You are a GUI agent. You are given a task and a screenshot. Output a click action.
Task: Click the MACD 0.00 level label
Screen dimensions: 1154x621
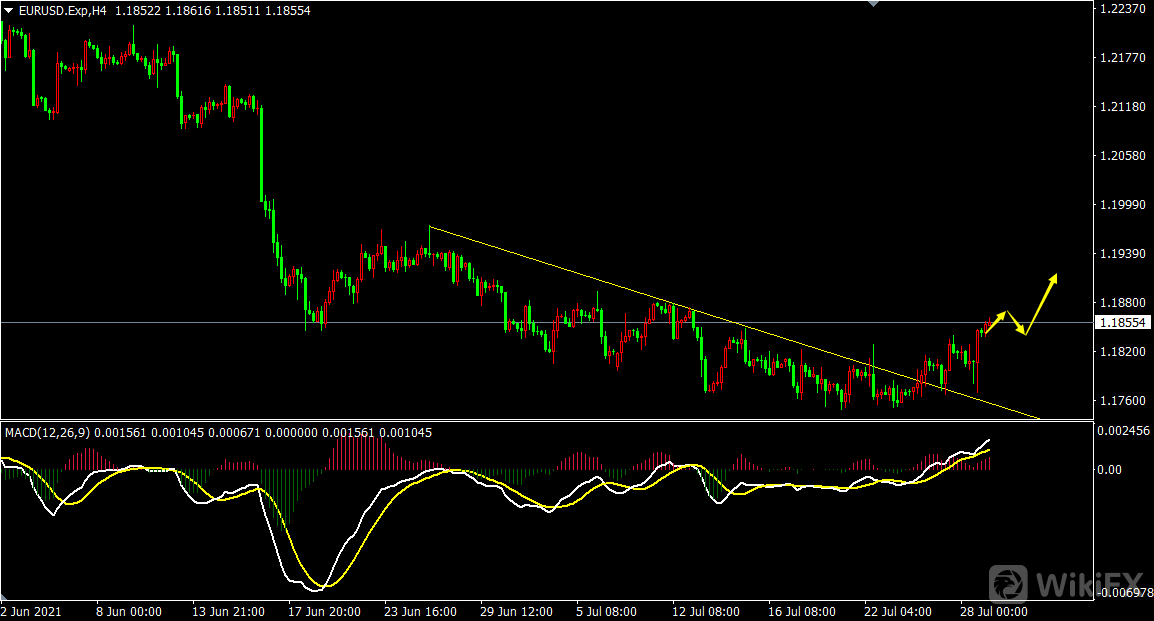click(1112, 469)
